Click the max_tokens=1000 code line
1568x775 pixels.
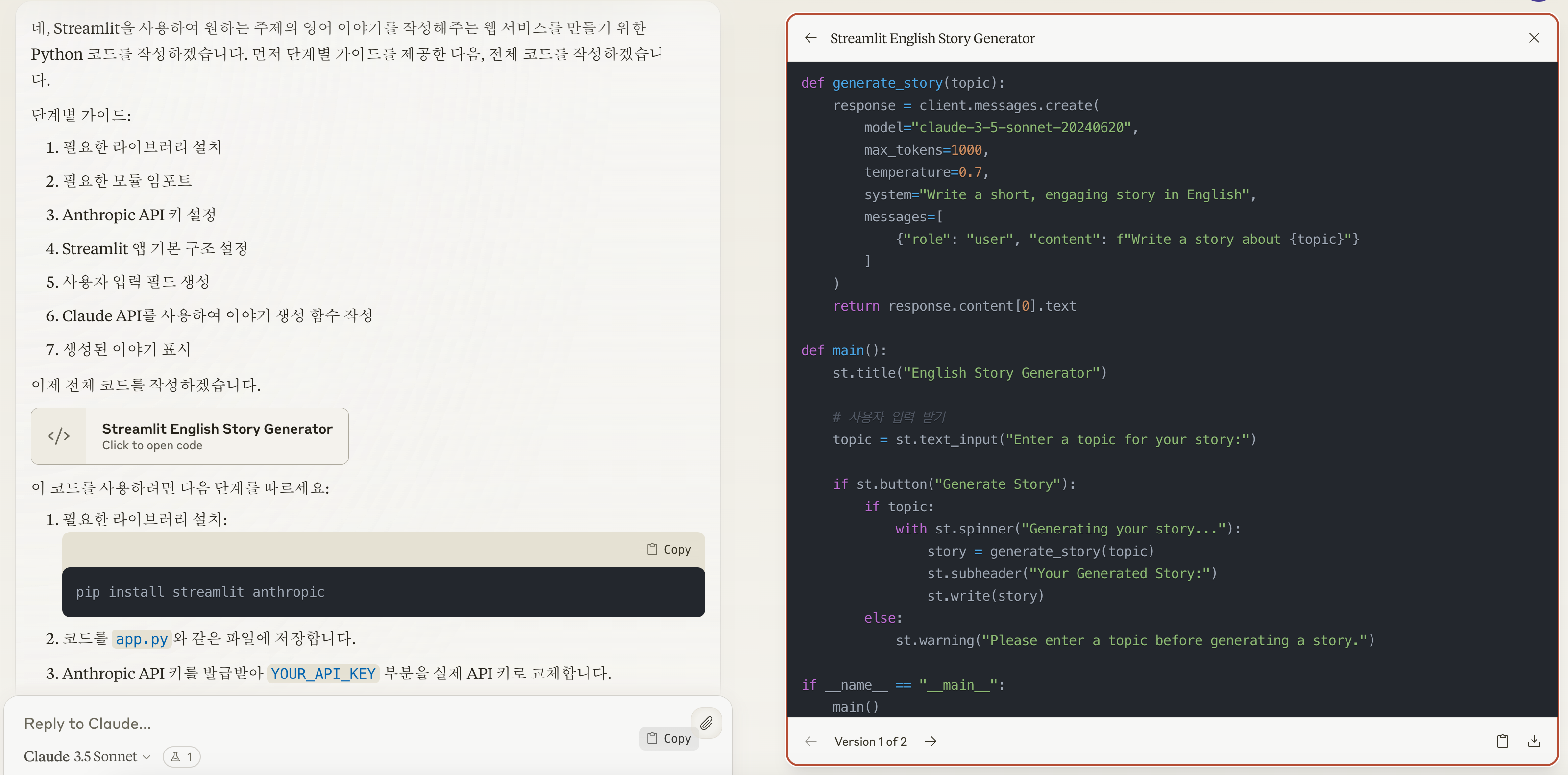926,149
